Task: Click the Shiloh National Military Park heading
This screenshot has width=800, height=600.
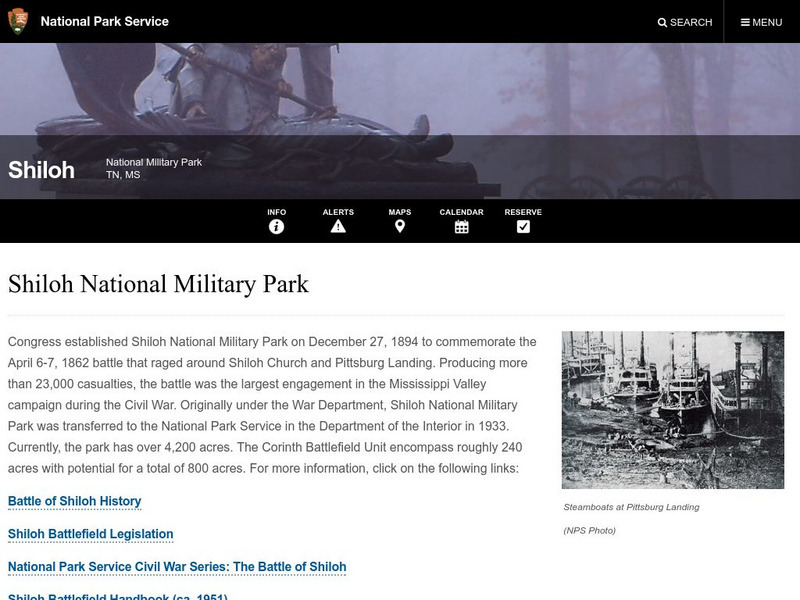Action: 158,284
